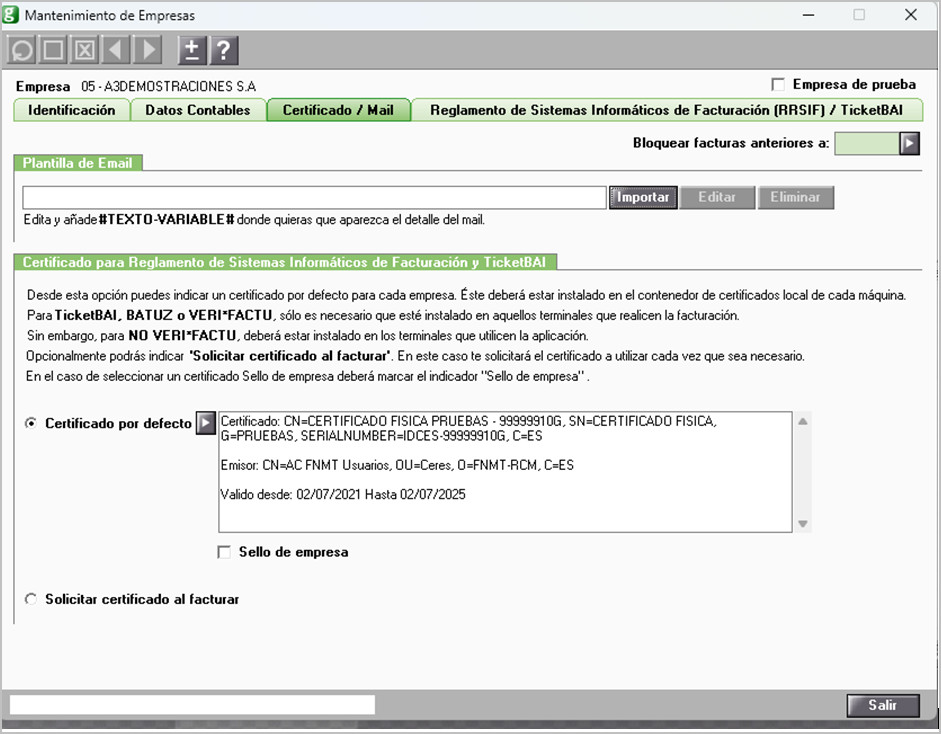Go to previous record with left arrow
The image size is (941, 734).
click(116, 50)
